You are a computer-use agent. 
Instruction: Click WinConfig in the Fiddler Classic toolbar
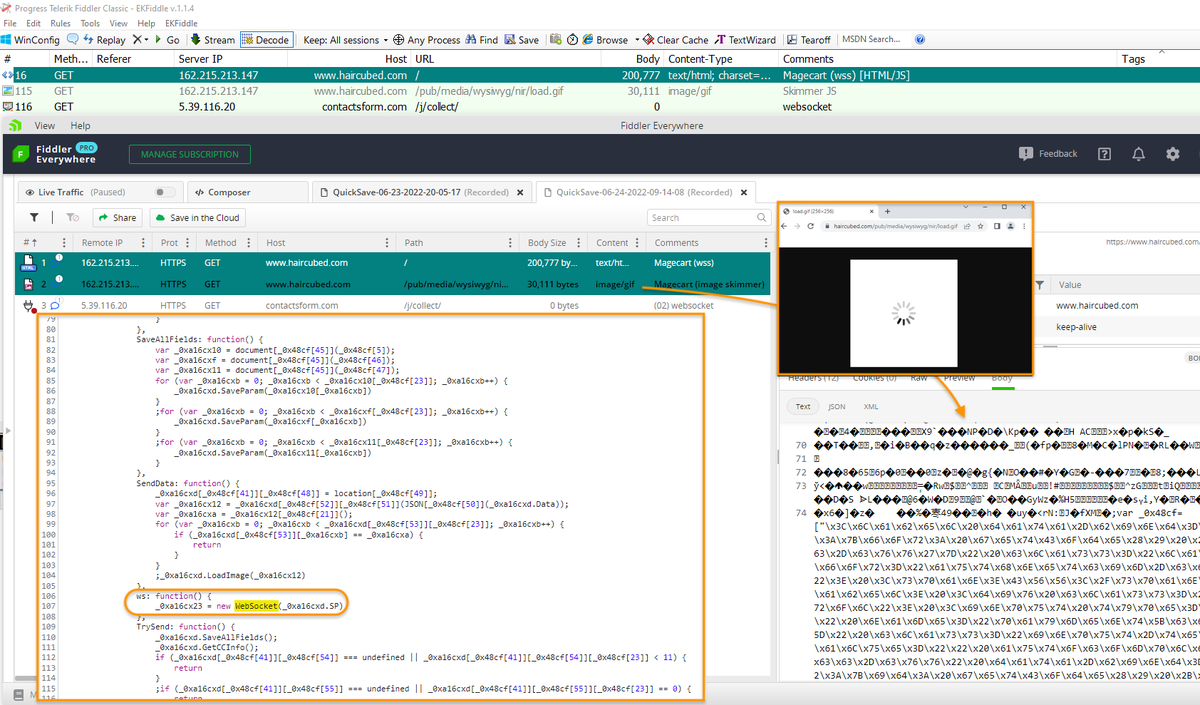click(x=31, y=40)
